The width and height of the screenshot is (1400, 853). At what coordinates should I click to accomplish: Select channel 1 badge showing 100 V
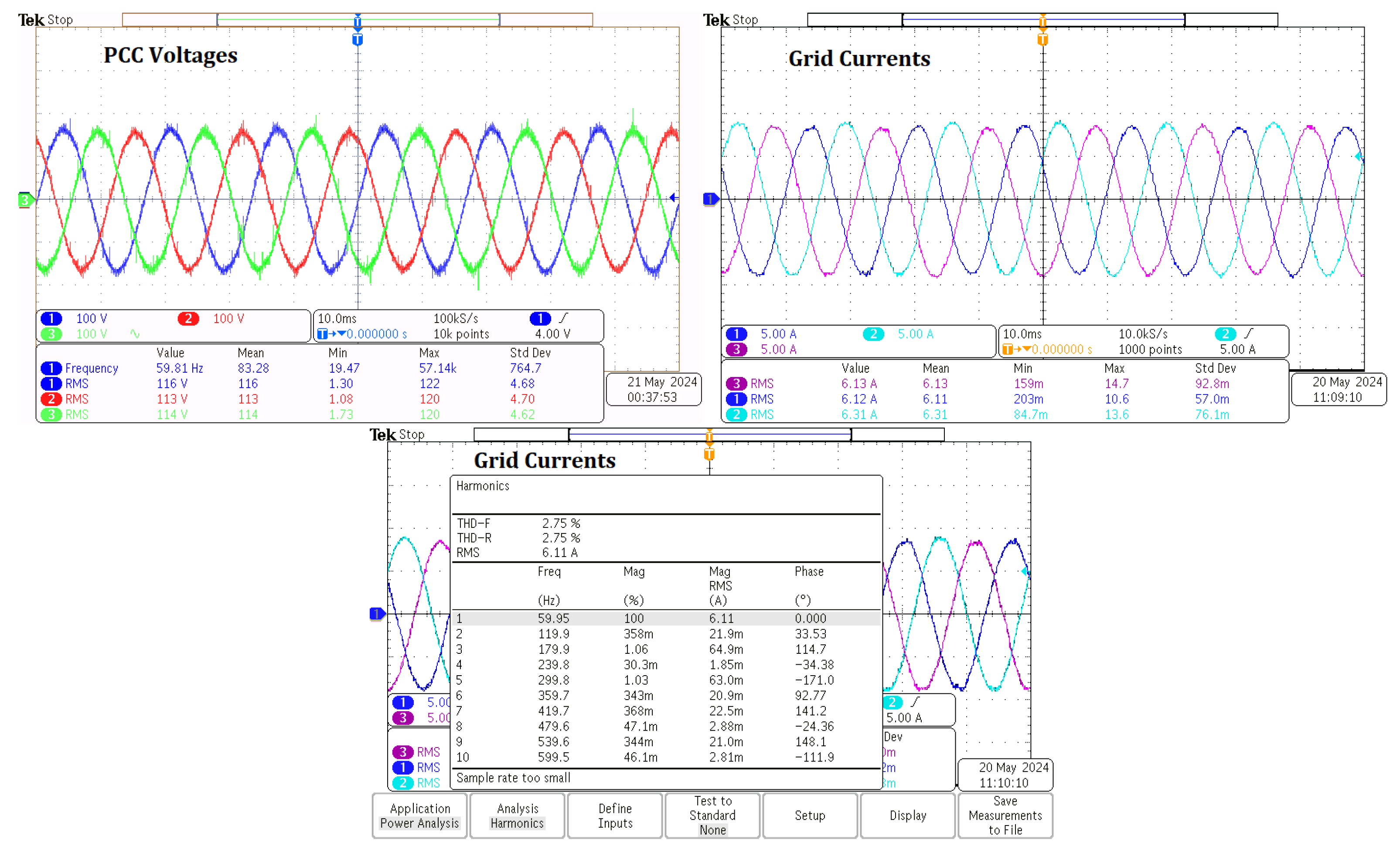pos(51,319)
